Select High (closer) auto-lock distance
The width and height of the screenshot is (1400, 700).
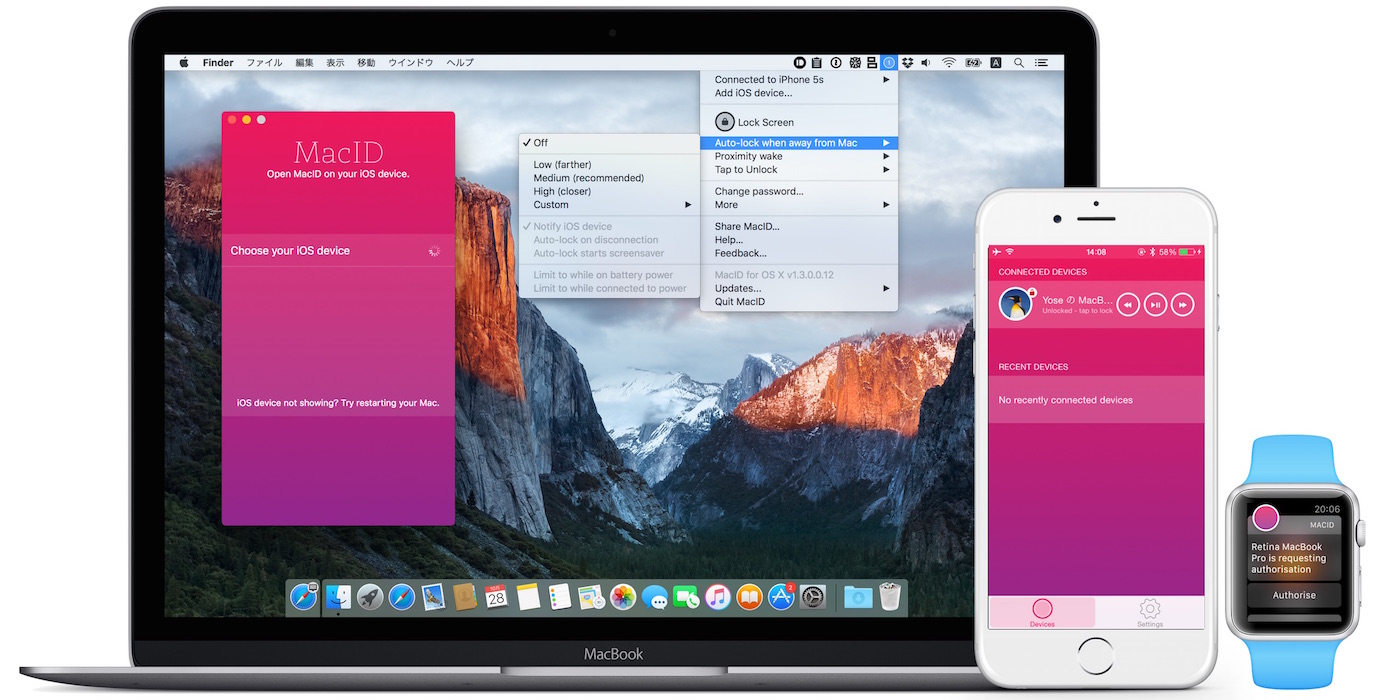coord(609,191)
